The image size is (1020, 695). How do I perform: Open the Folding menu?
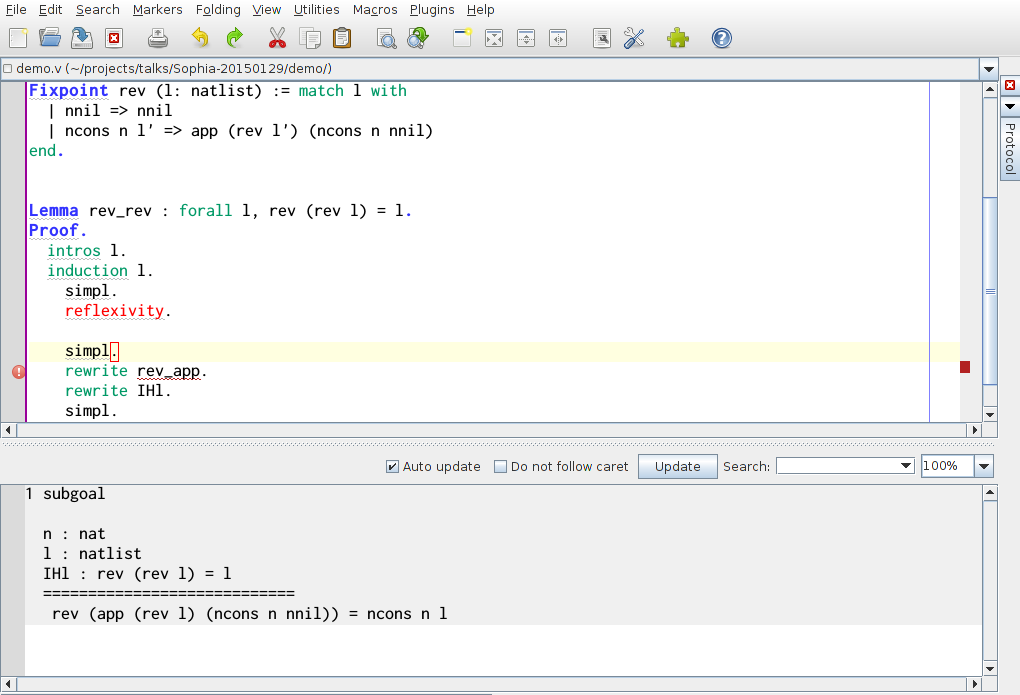(217, 9)
